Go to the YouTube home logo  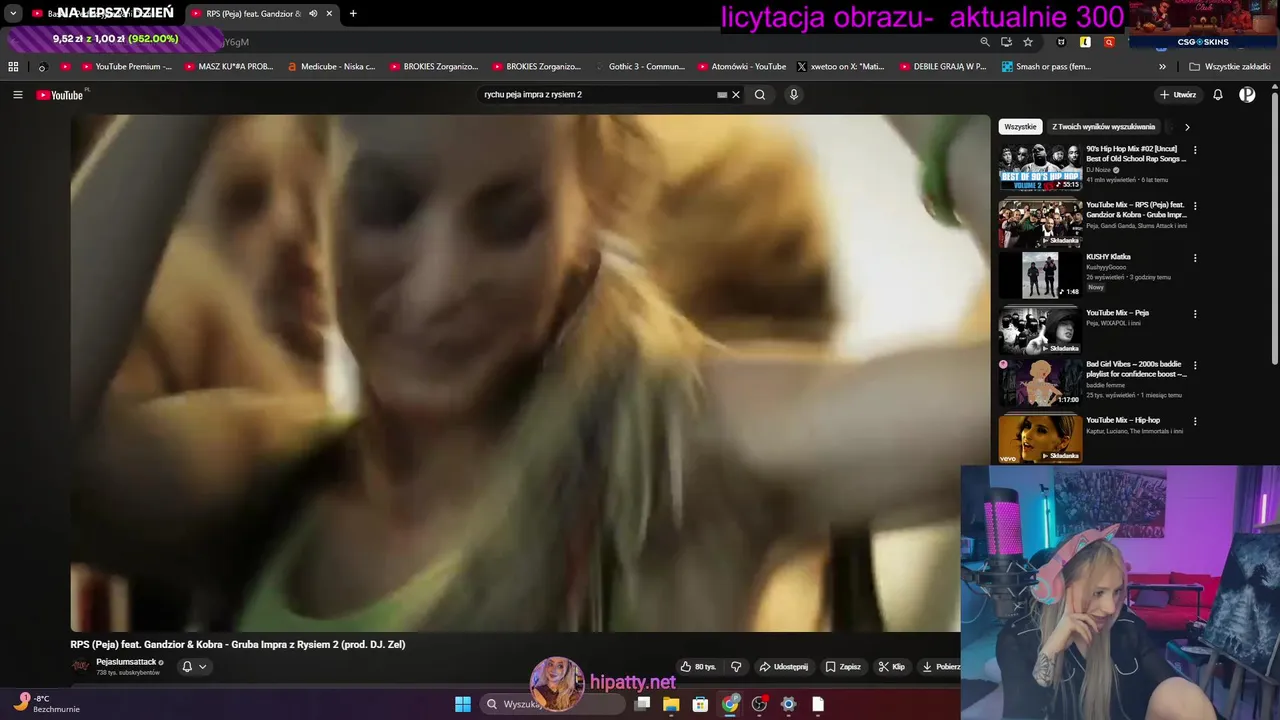point(60,95)
